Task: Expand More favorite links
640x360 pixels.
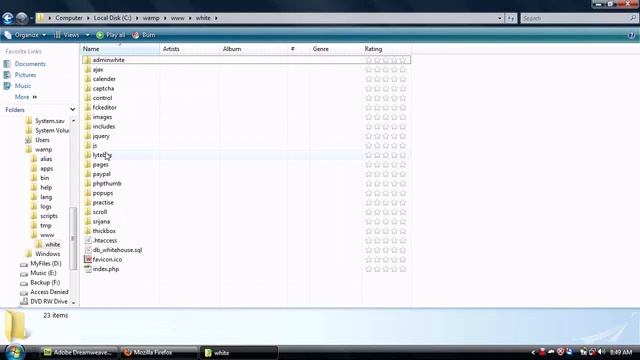Action: tap(26, 97)
